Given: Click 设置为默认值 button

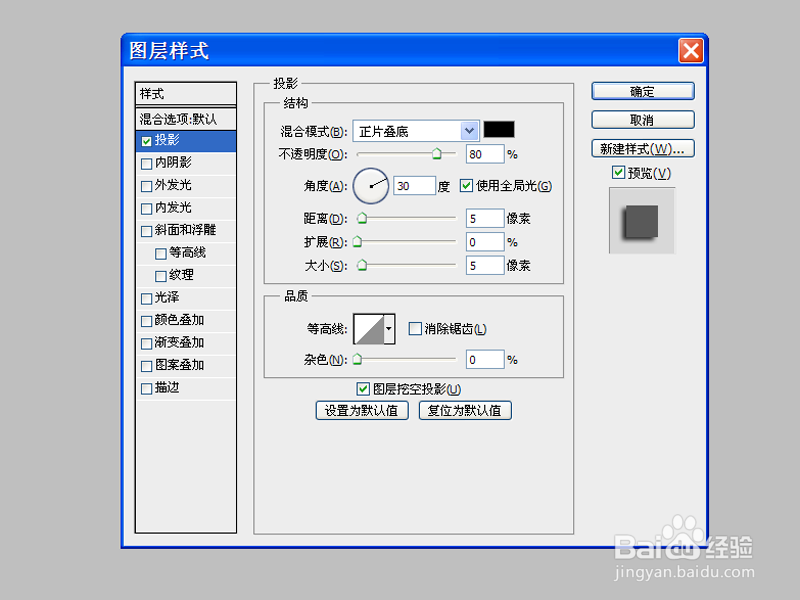Looking at the screenshot, I should [x=362, y=410].
